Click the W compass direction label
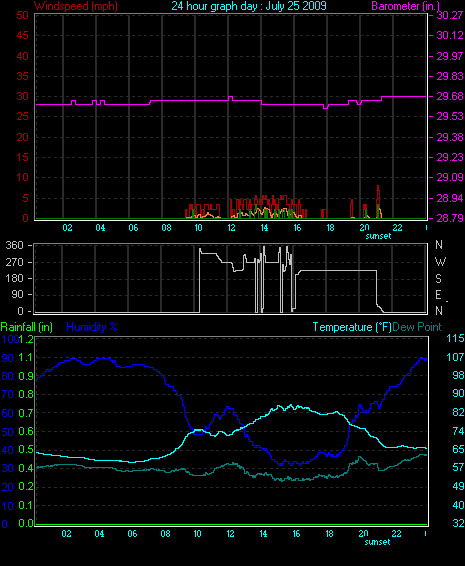 tap(440, 262)
